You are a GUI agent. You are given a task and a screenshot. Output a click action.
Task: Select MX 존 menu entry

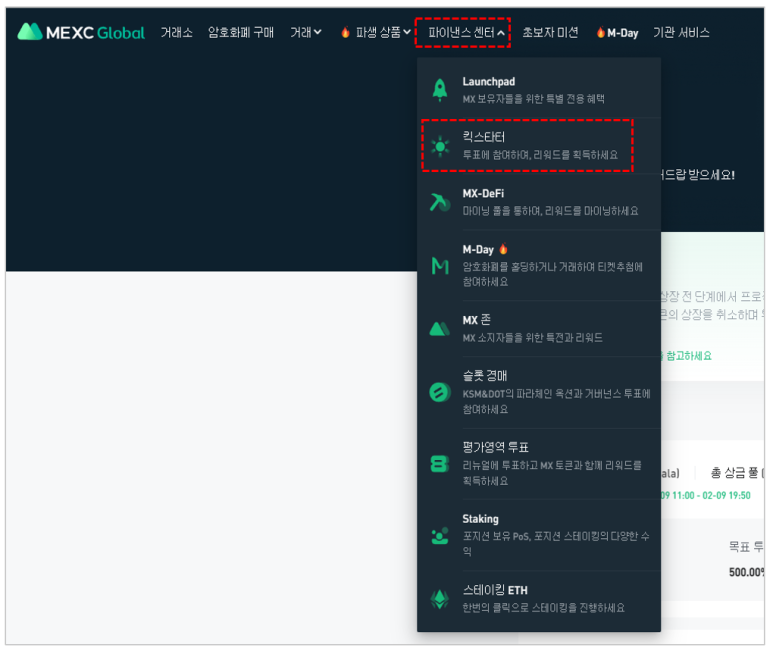pos(539,329)
